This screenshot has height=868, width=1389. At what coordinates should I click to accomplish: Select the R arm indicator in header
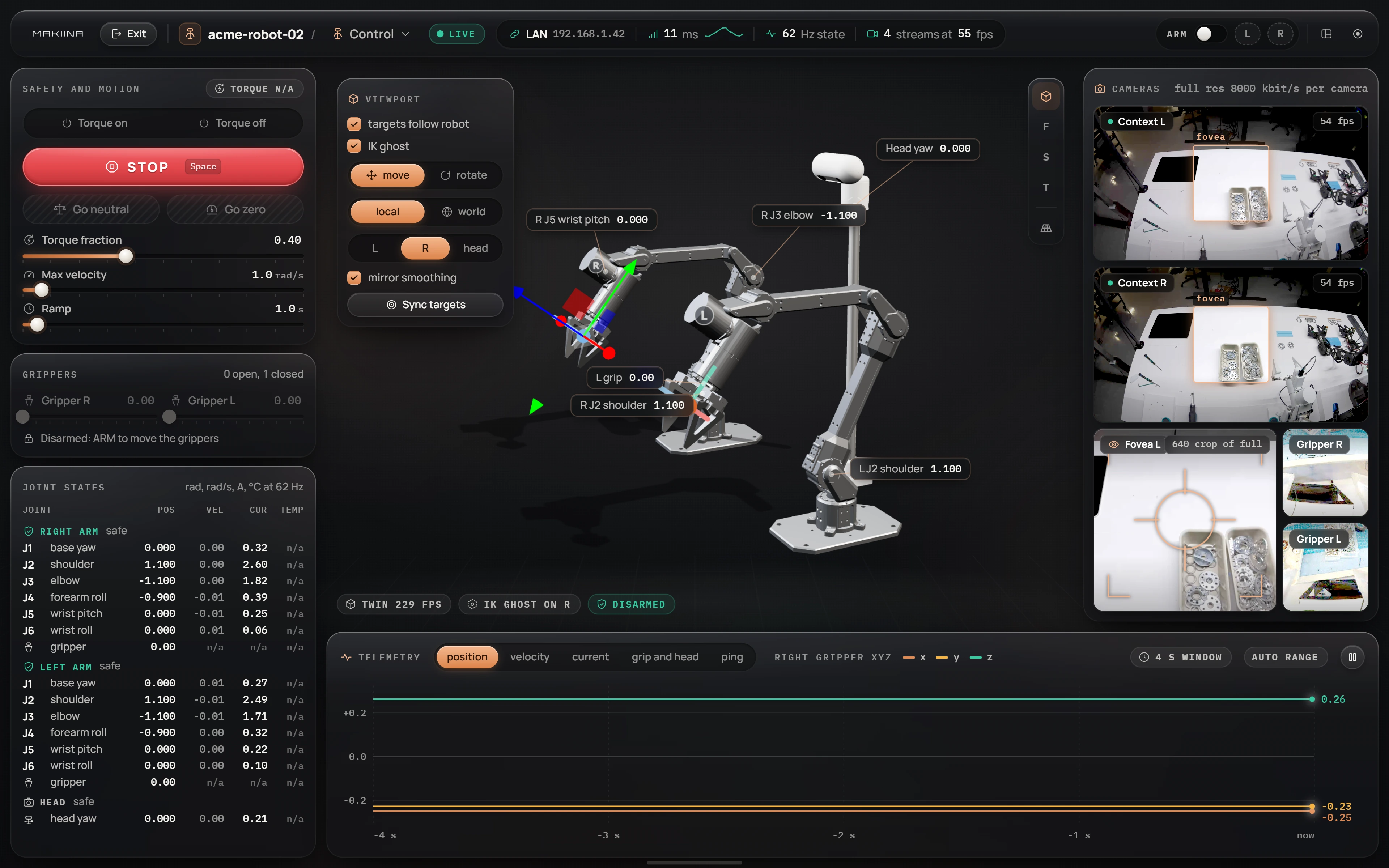click(1280, 34)
